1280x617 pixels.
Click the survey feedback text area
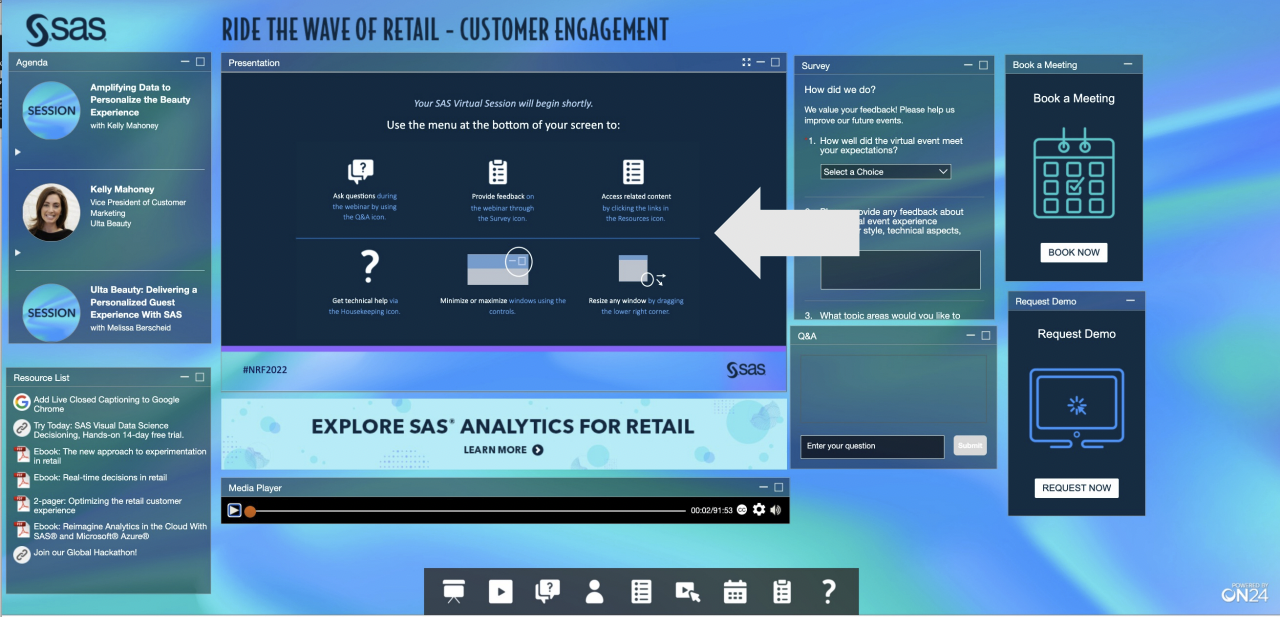pos(900,270)
